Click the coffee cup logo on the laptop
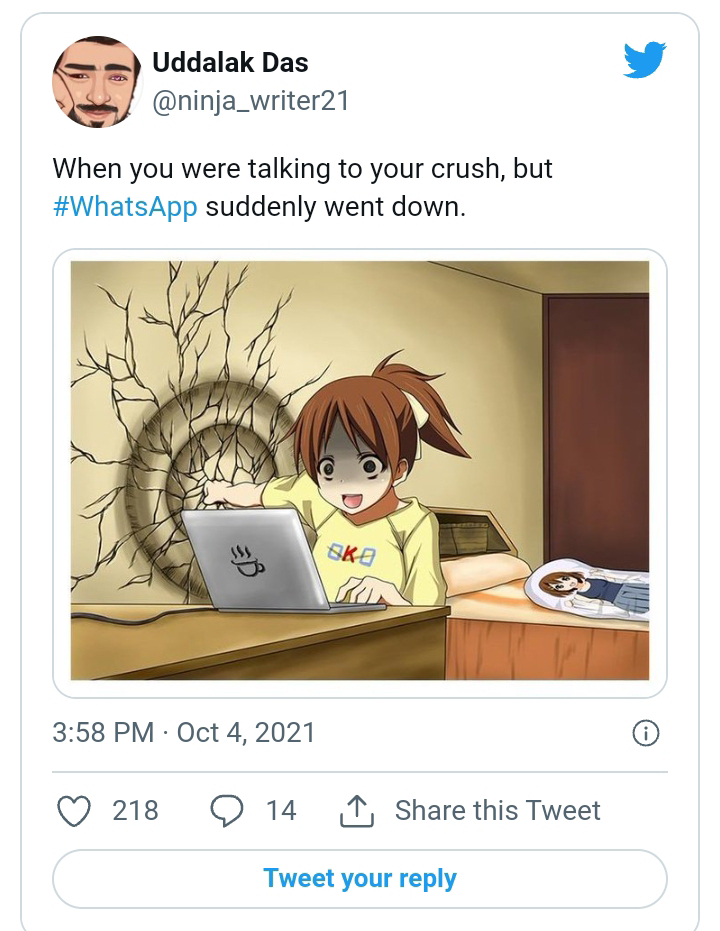 coord(246,559)
